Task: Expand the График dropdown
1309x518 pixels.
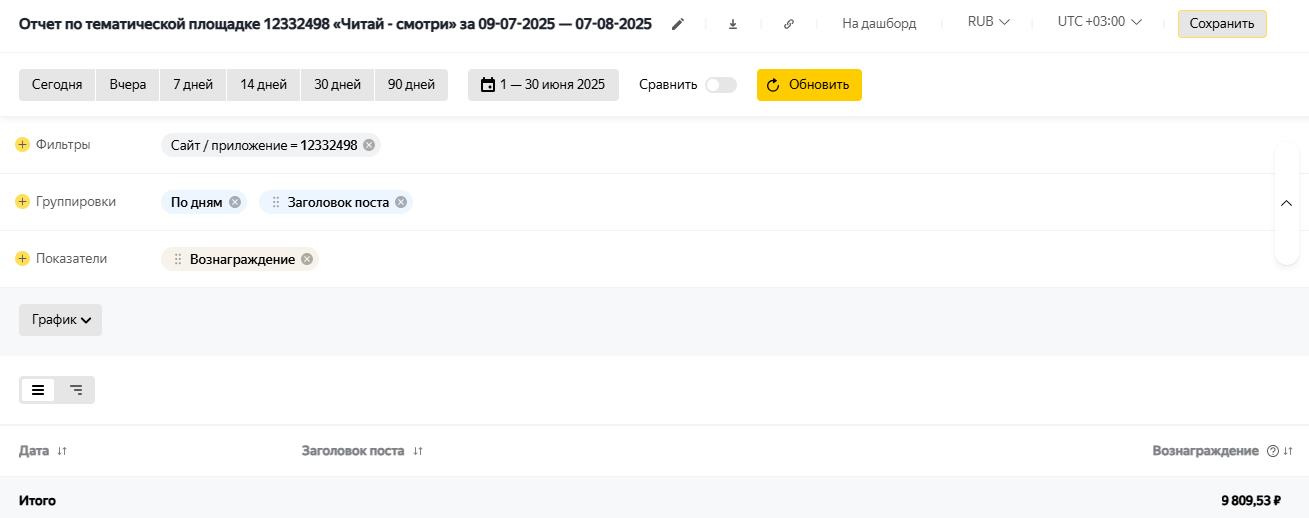Action: point(60,320)
